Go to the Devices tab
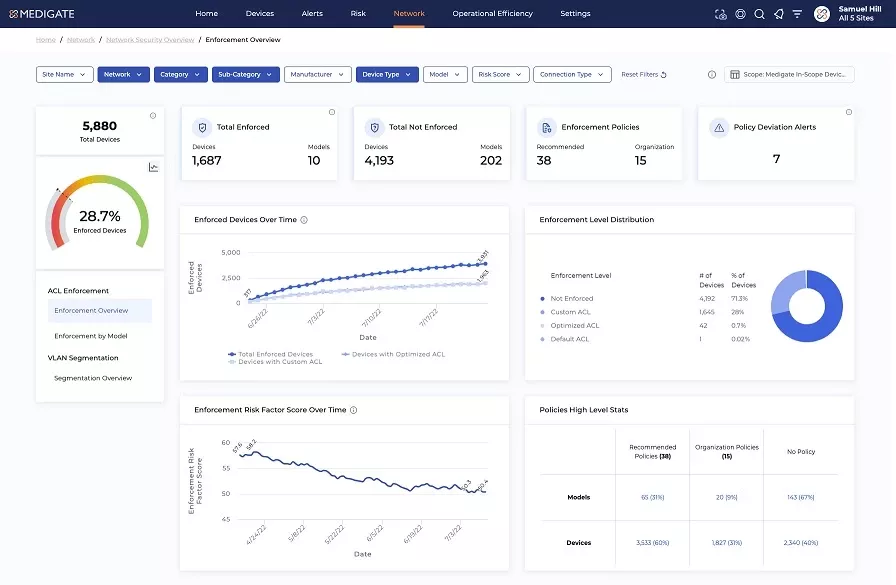896x585 pixels. tap(260, 14)
